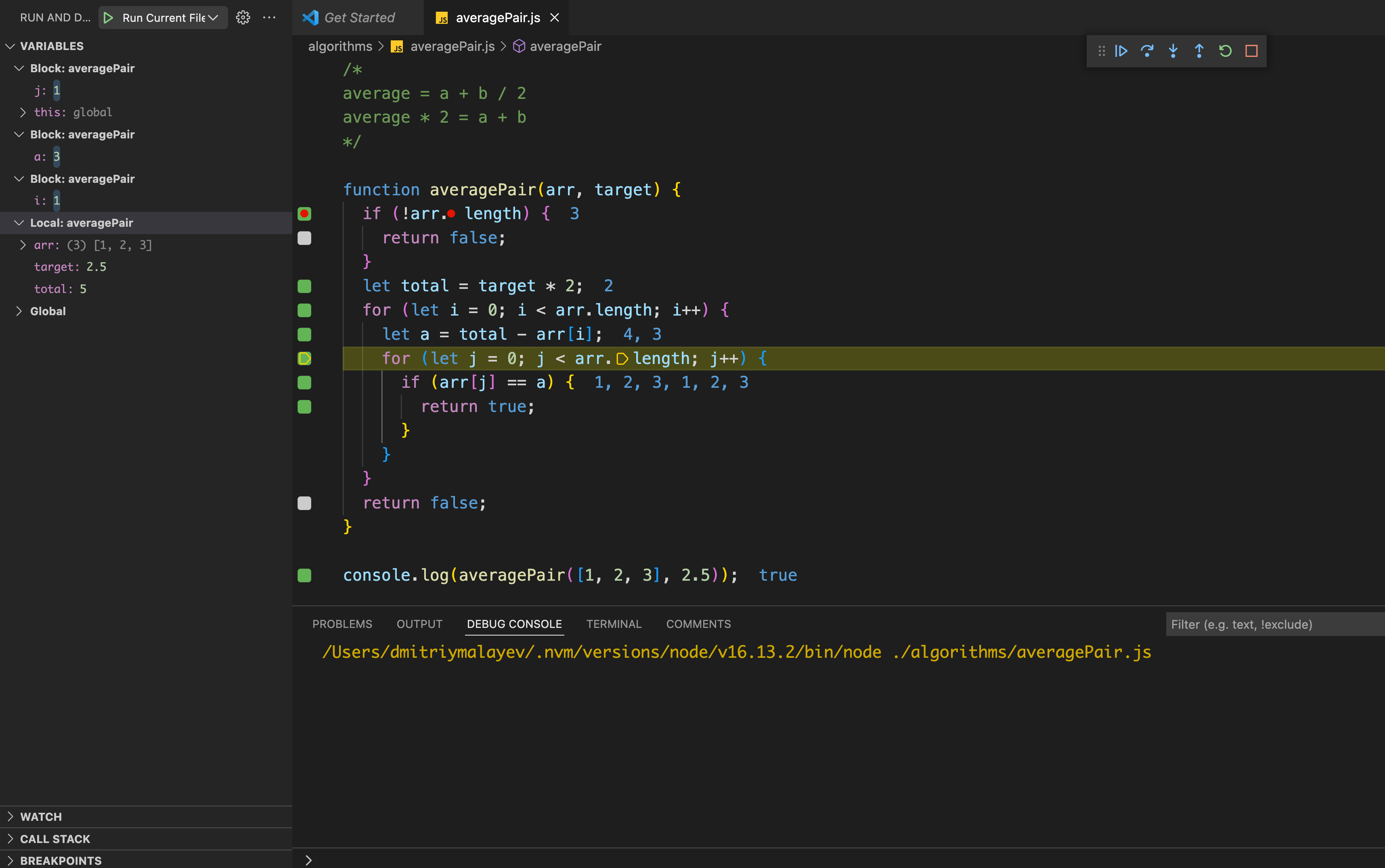Expand the this: global variable
This screenshot has width=1385, height=868.
coord(22,113)
